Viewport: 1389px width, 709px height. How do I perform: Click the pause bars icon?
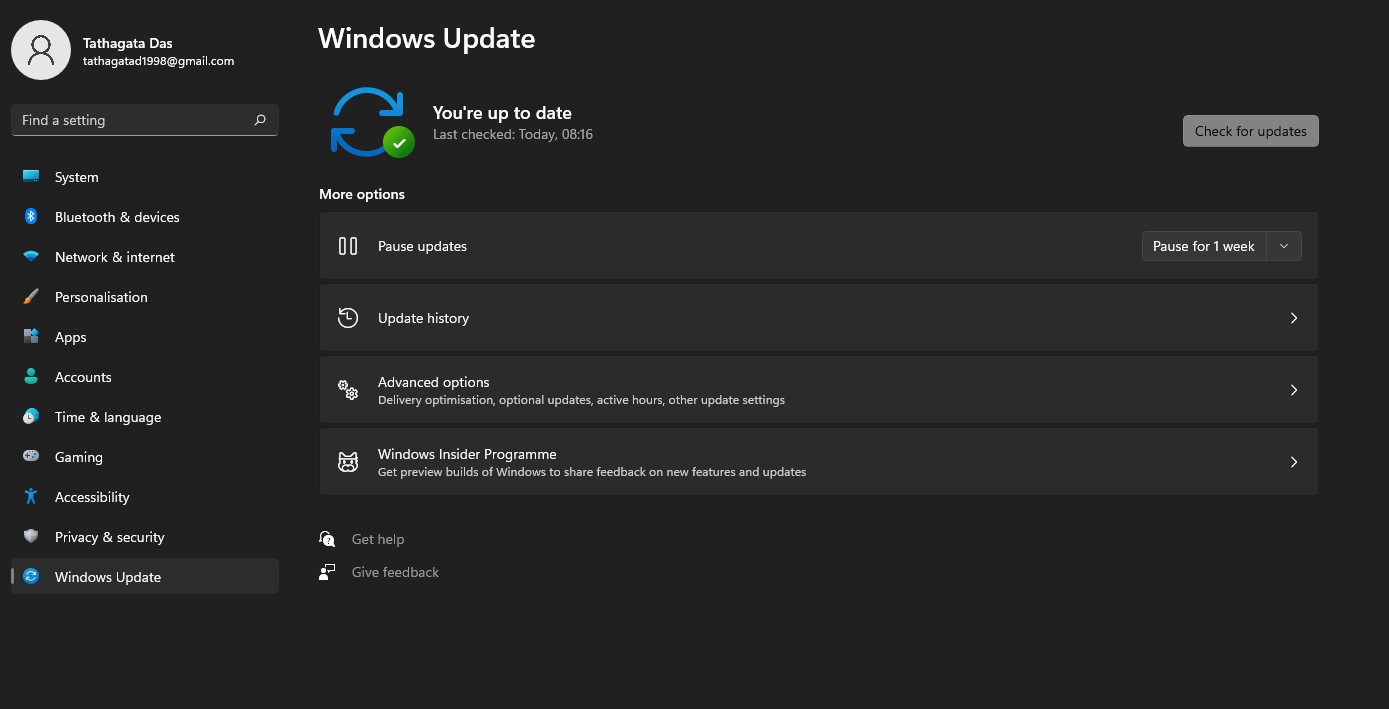pos(348,246)
